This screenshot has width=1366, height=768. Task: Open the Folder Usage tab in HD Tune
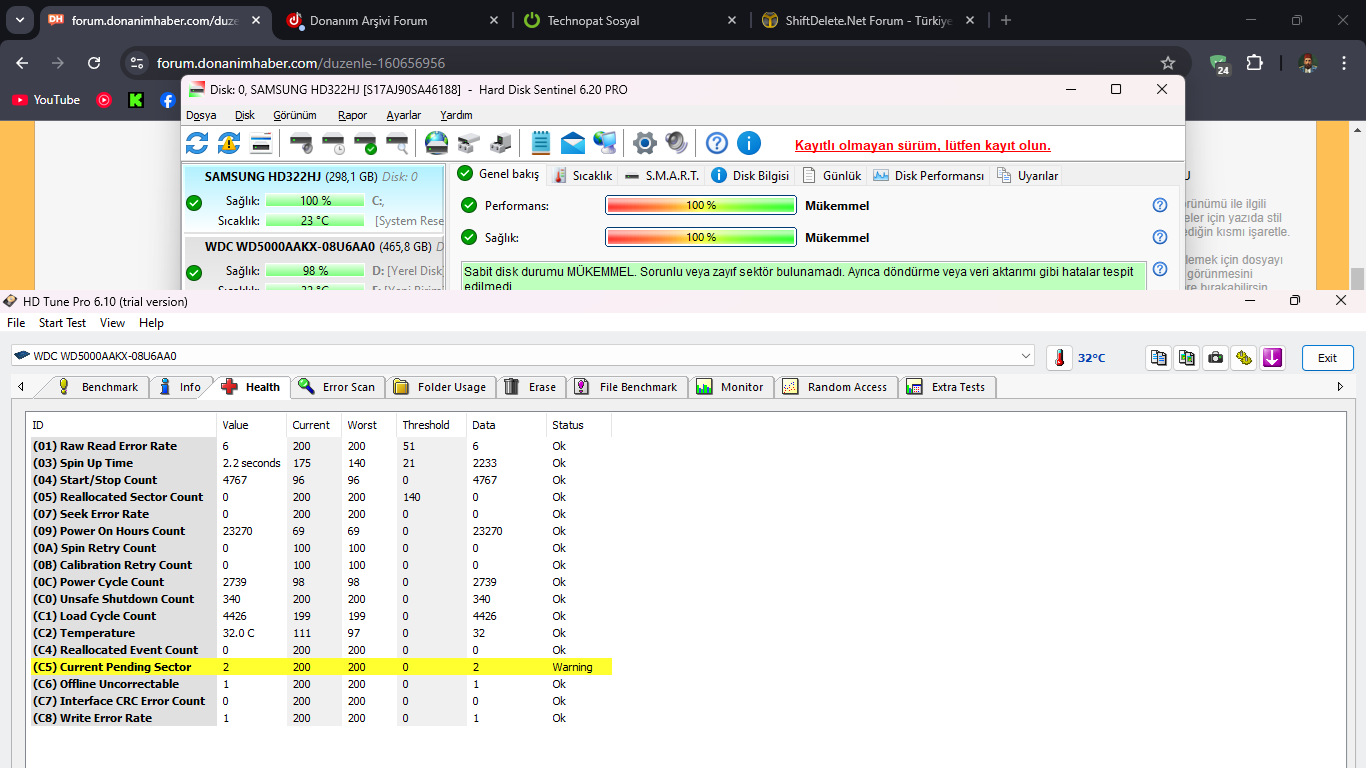[x=440, y=387]
